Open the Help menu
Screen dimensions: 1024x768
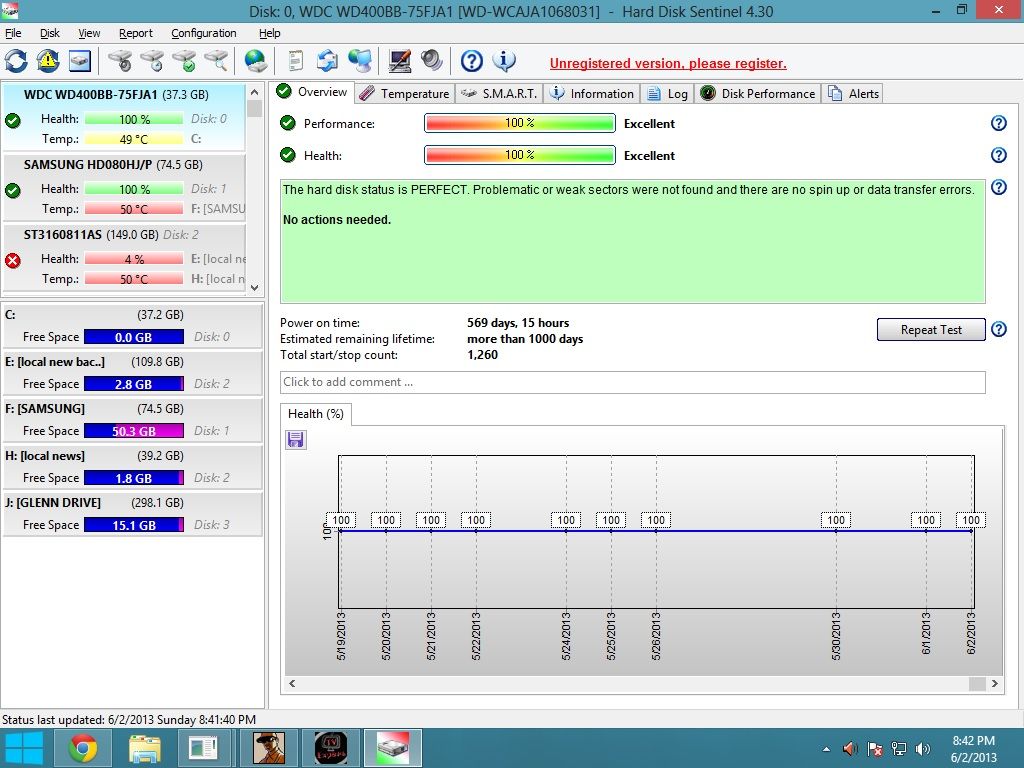pyautogui.click(x=270, y=33)
